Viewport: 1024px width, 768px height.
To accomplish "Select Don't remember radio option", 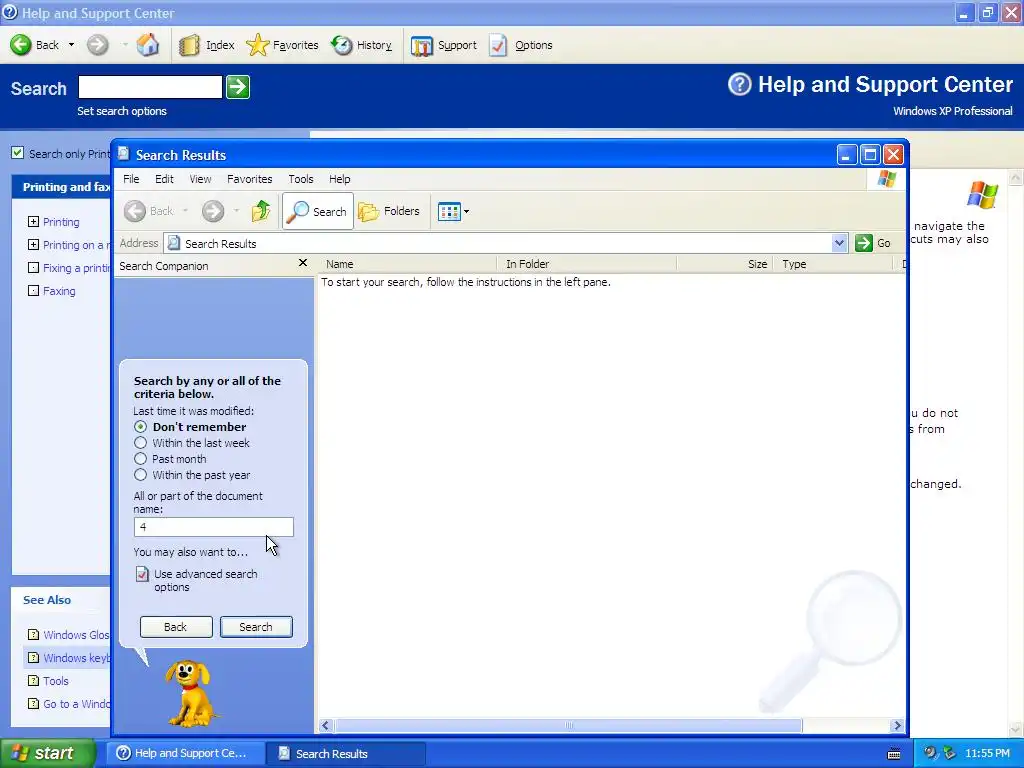I will coord(140,426).
